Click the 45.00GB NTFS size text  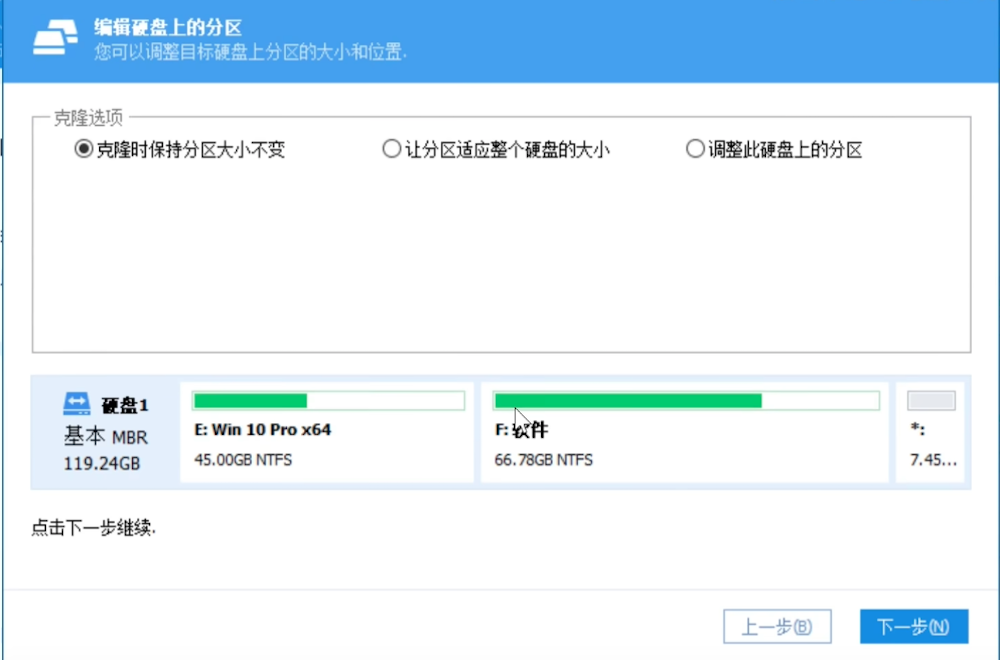243,460
